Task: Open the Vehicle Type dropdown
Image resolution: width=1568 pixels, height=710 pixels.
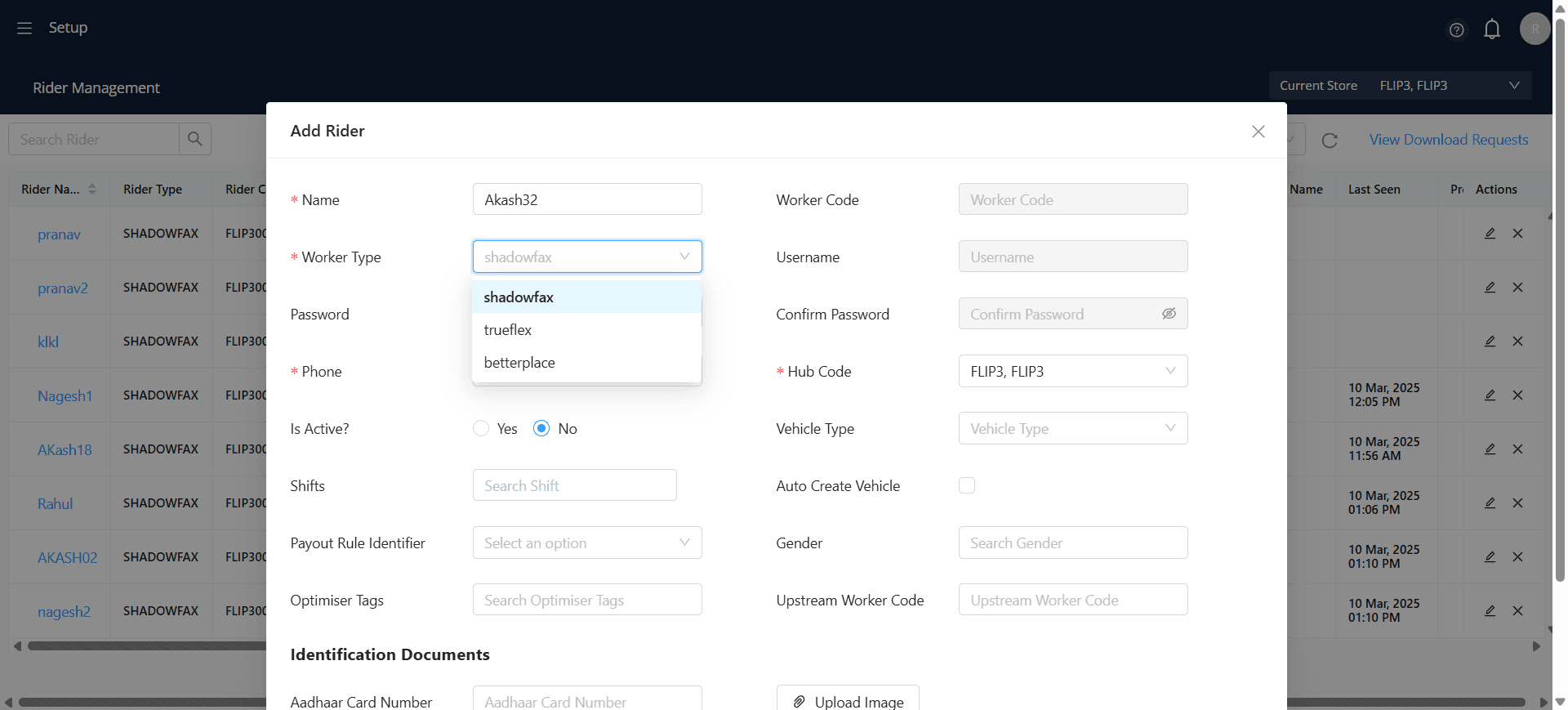Action: pos(1073,428)
